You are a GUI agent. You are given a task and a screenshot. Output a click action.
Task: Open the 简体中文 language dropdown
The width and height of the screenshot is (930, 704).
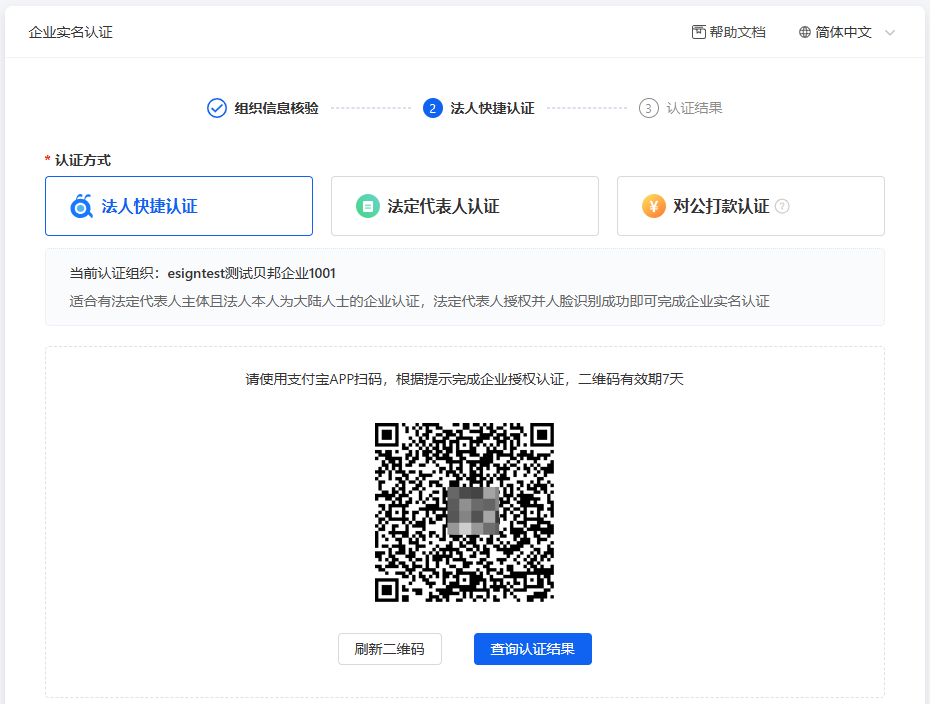click(843, 32)
